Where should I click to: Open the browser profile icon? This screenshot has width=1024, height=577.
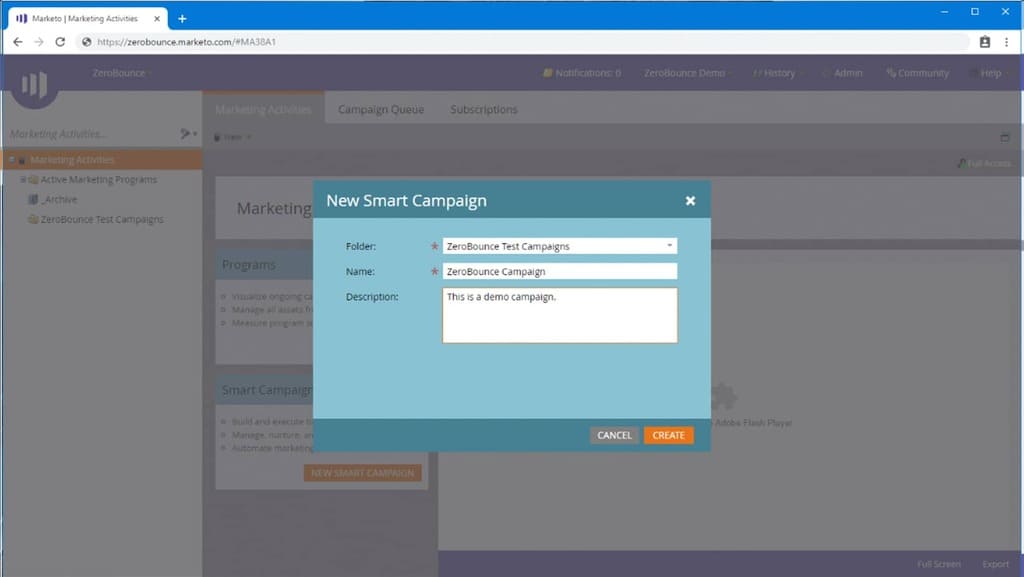coord(985,42)
